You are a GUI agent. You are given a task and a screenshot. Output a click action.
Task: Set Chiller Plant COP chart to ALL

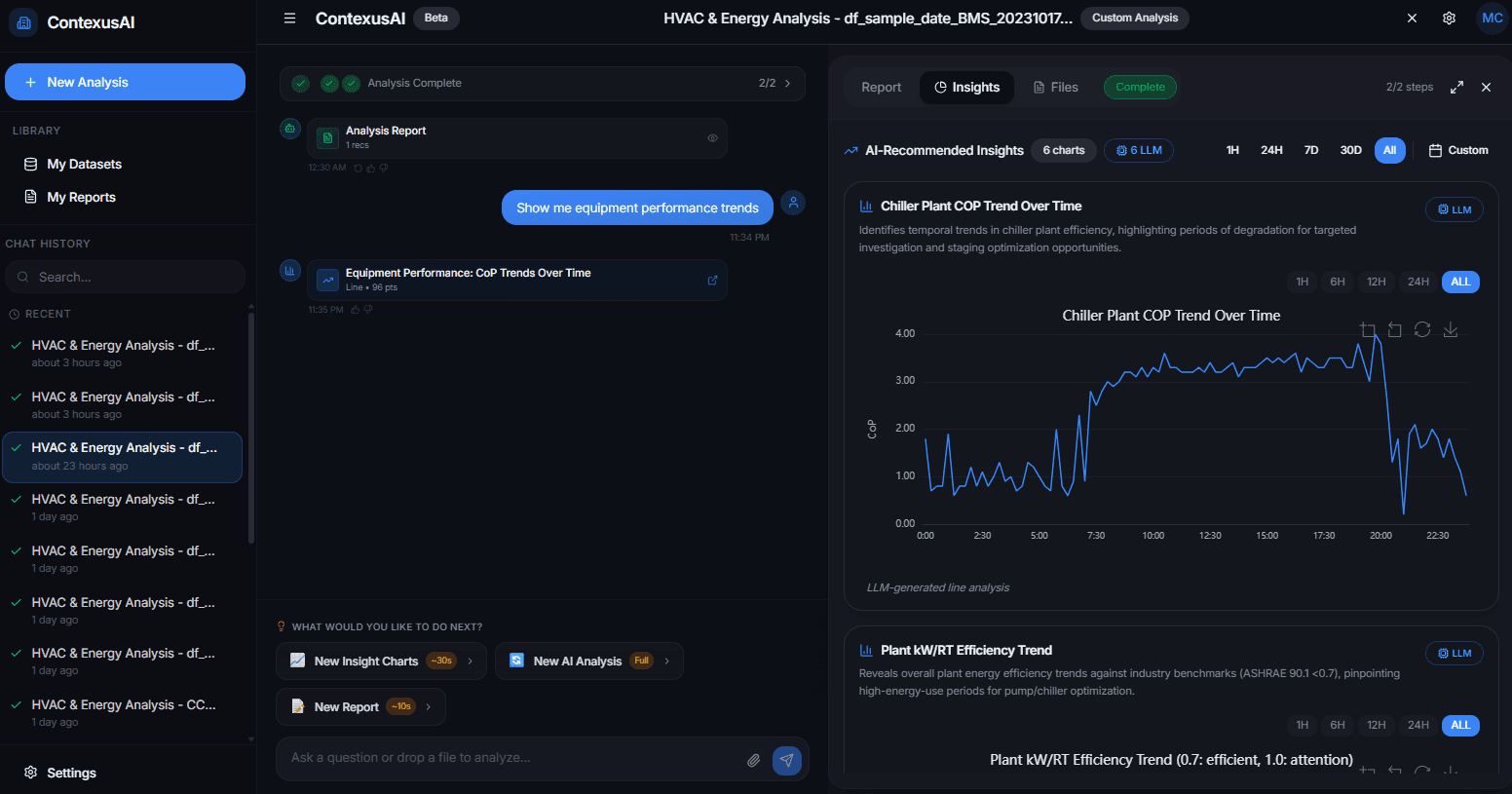[x=1459, y=282]
